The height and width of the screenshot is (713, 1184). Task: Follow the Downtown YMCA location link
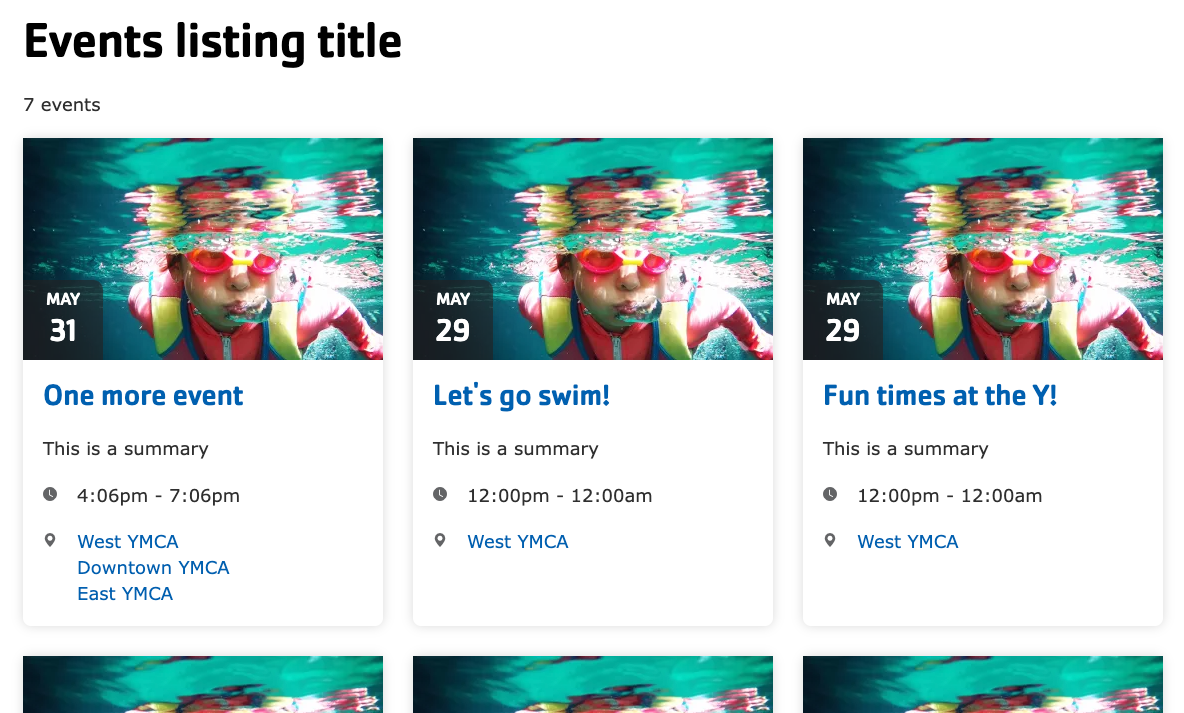pyautogui.click(x=153, y=568)
